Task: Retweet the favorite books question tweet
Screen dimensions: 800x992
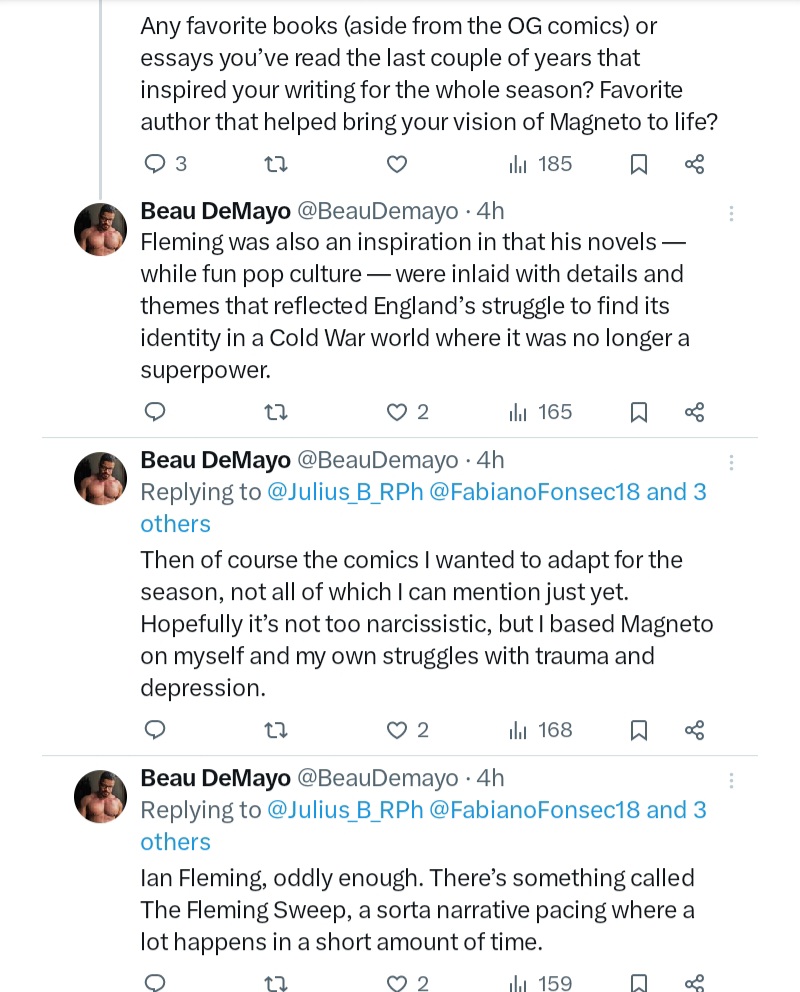Action: coord(275,165)
